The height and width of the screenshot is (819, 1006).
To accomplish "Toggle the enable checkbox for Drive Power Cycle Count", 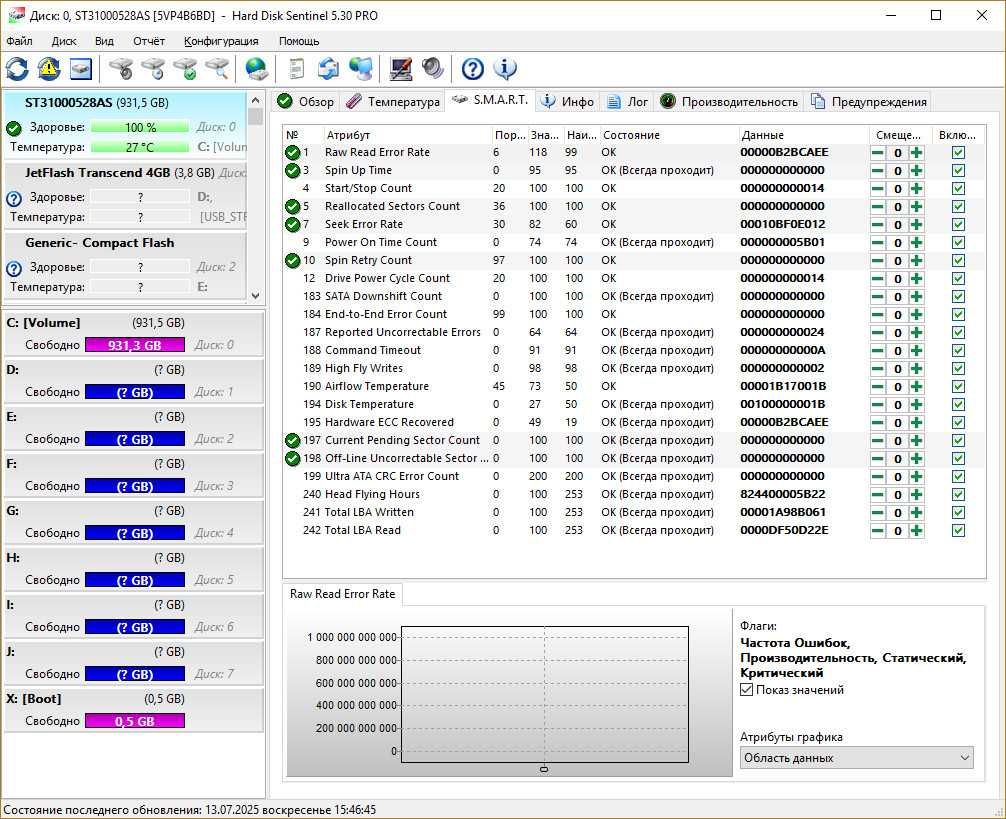I will (959, 278).
